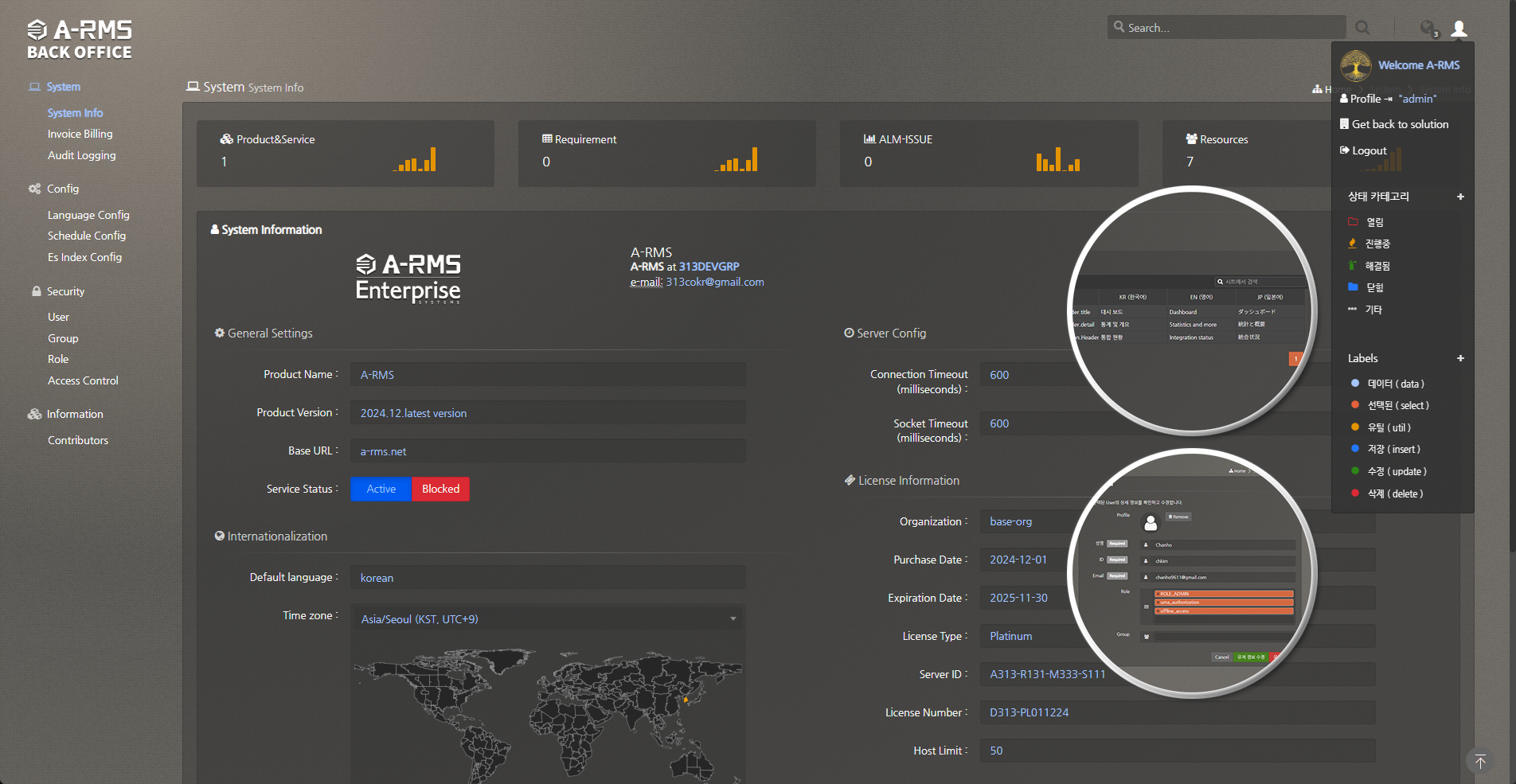Open Access Control menu item
This screenshot has height=784, width=1516.
click(83, 380)
